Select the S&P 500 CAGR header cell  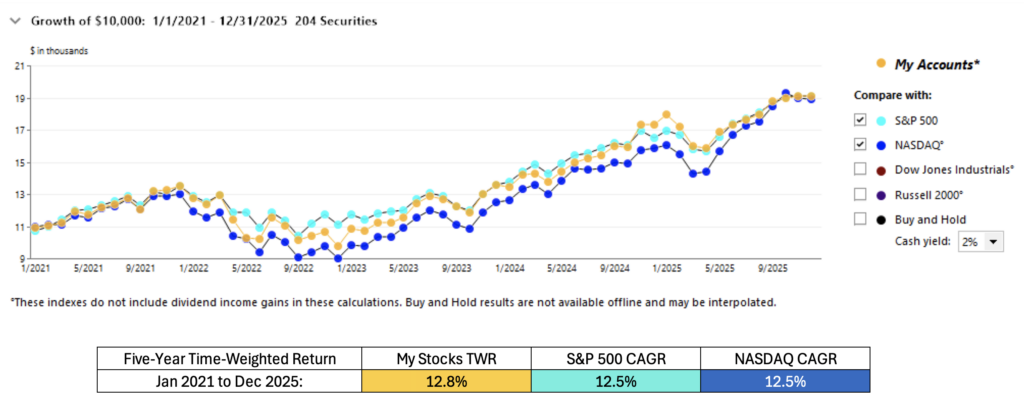tap(611, 360)
